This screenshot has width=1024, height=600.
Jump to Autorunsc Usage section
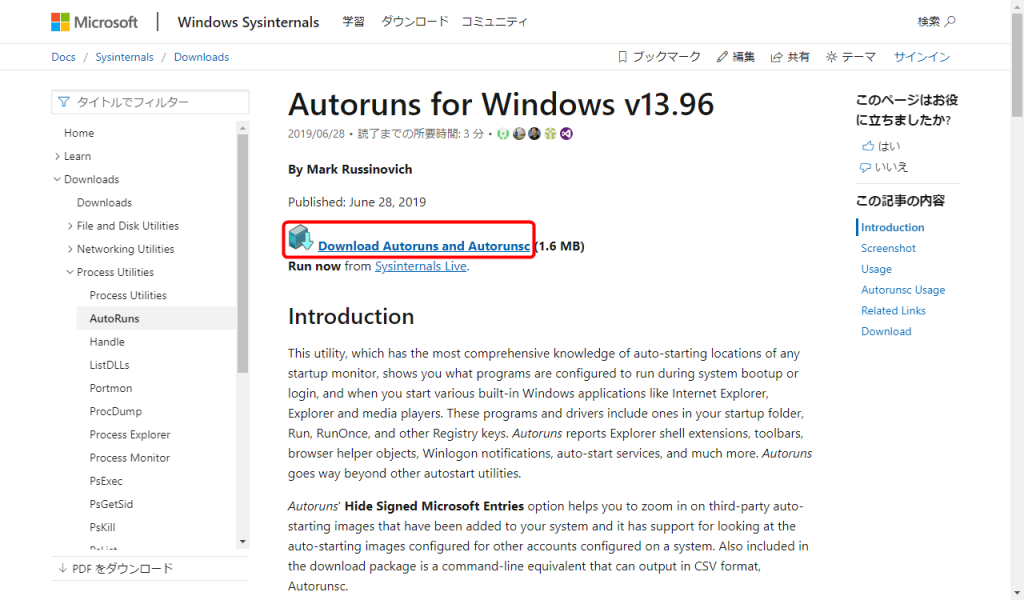coord(903,290)
